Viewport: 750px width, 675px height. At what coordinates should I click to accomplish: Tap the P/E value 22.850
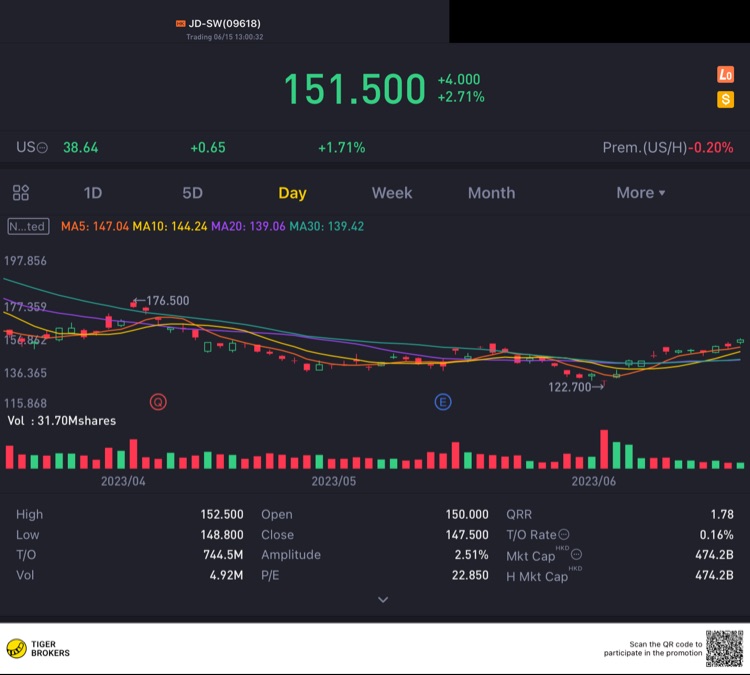click(x=470, y=575)
